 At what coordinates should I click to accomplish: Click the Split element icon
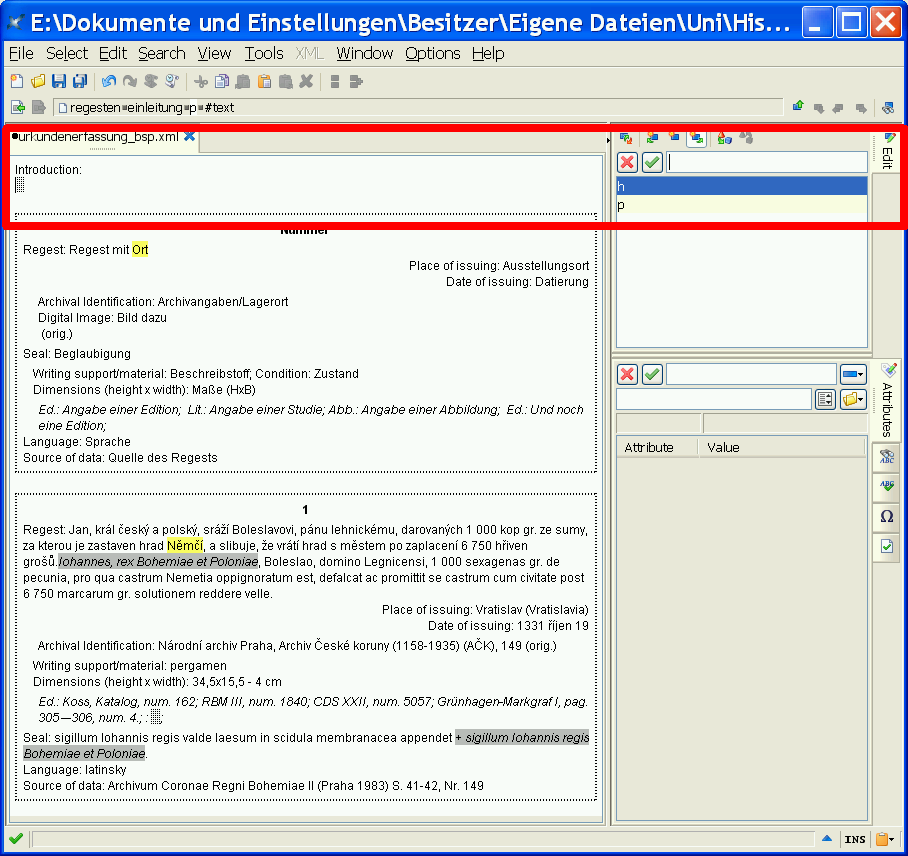click(x=335, y=82)
